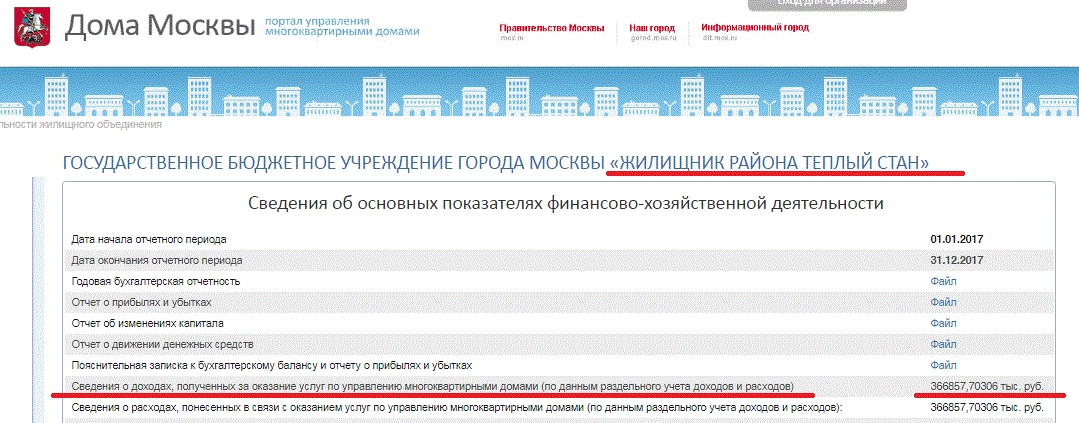Click the Дата окончания отчетного периода label
This screenshot has width=1079, height=423.
pos(157,260)
